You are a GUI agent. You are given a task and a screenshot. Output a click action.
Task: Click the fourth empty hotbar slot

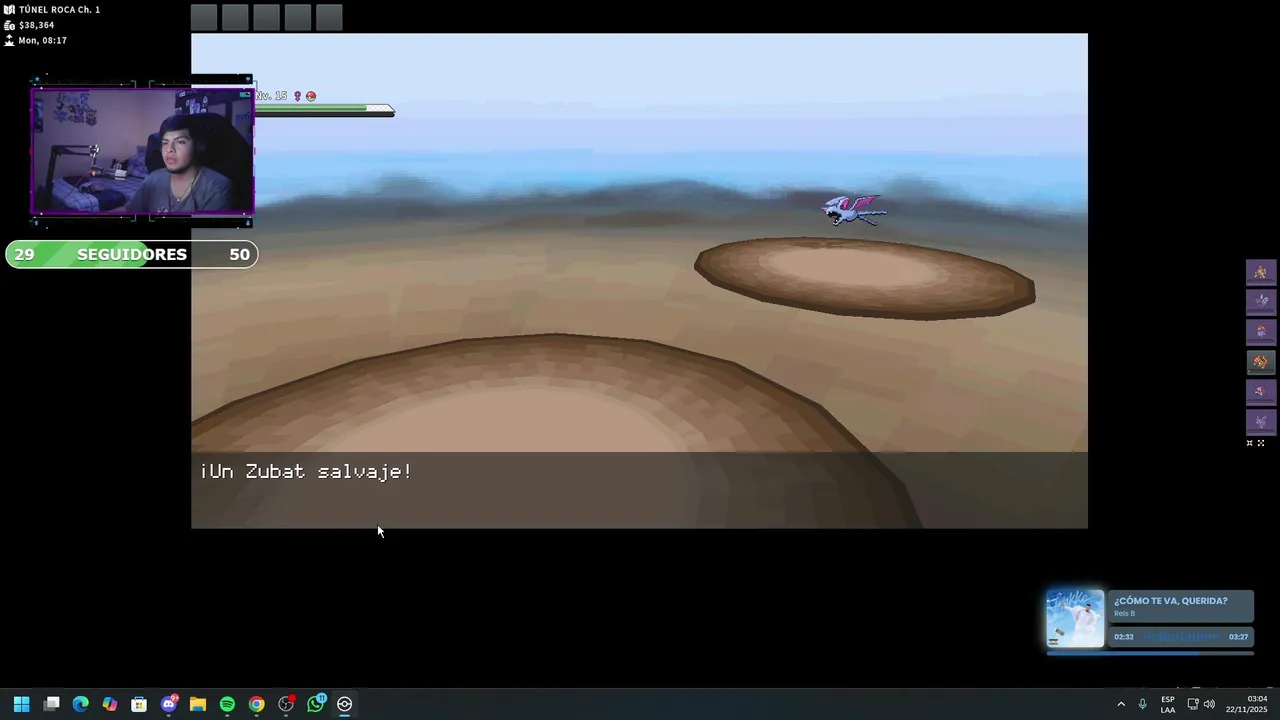298,18
